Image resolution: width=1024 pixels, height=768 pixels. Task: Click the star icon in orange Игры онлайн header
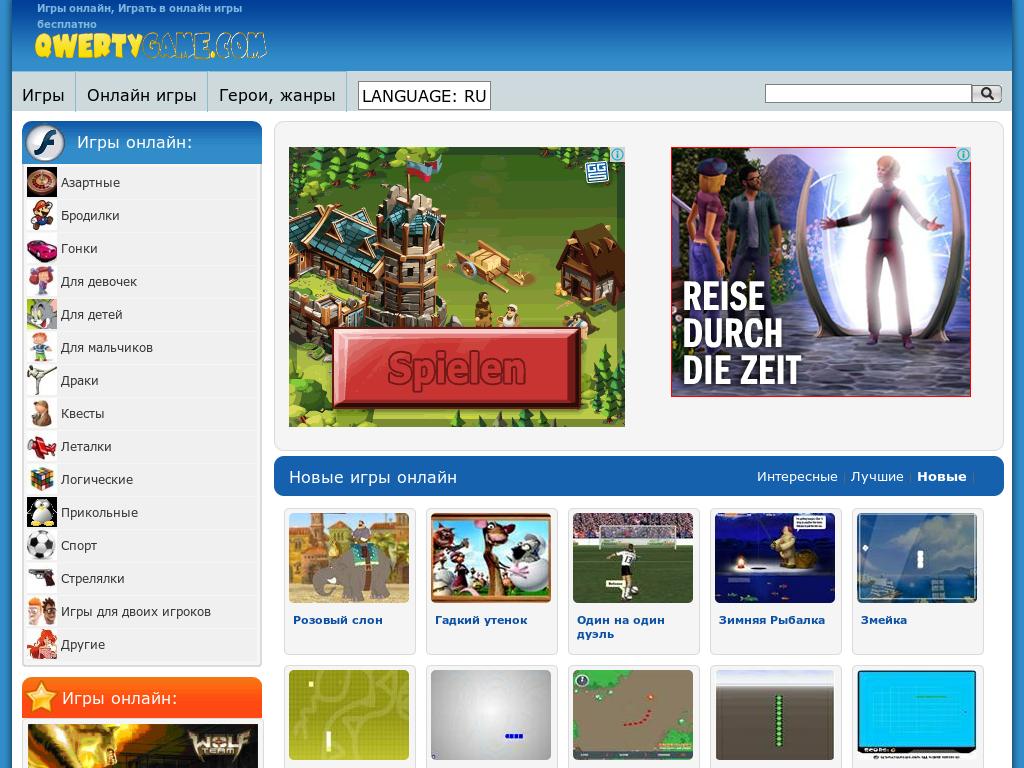[40, 697]
